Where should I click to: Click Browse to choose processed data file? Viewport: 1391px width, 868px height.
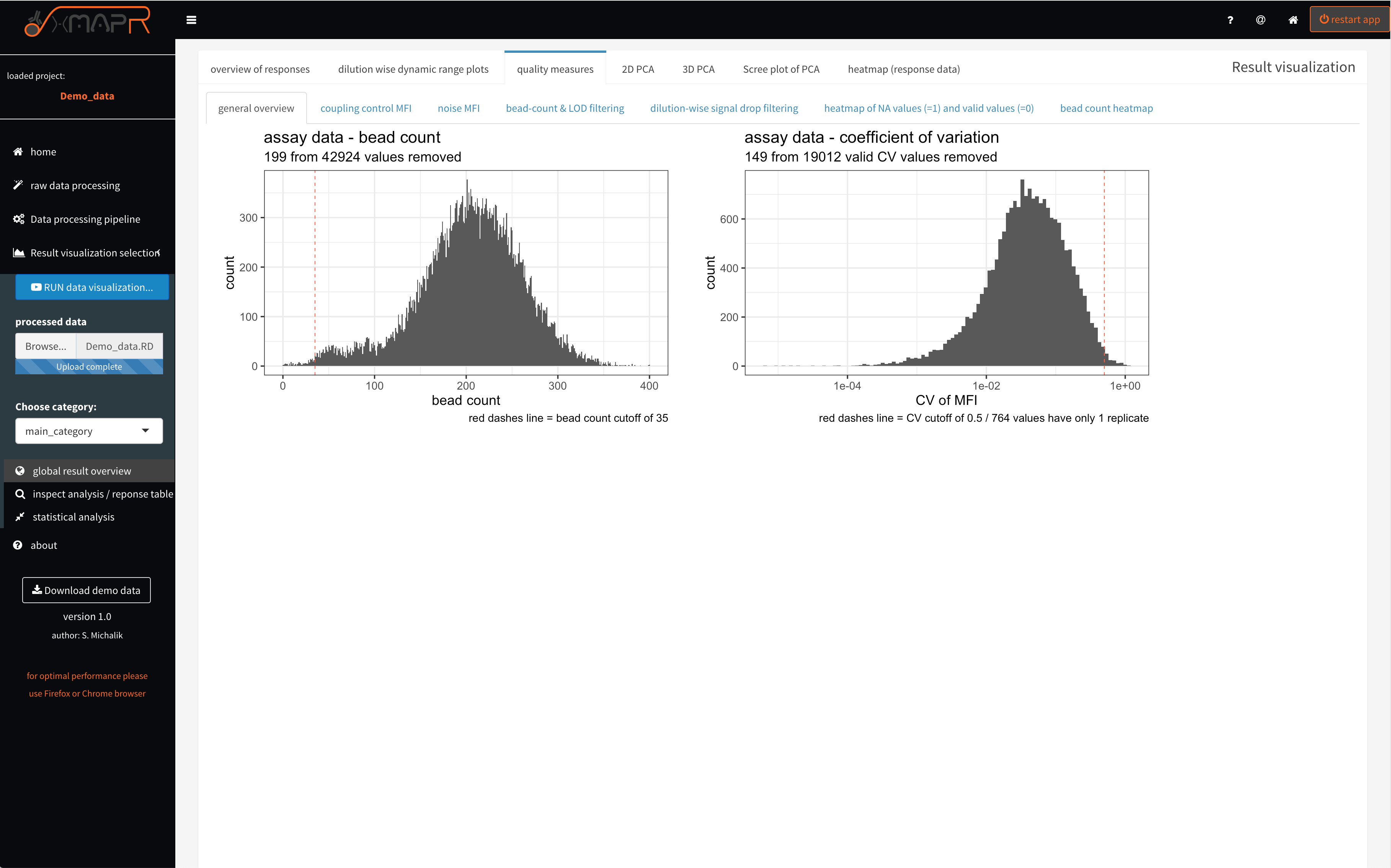[46, 346]
